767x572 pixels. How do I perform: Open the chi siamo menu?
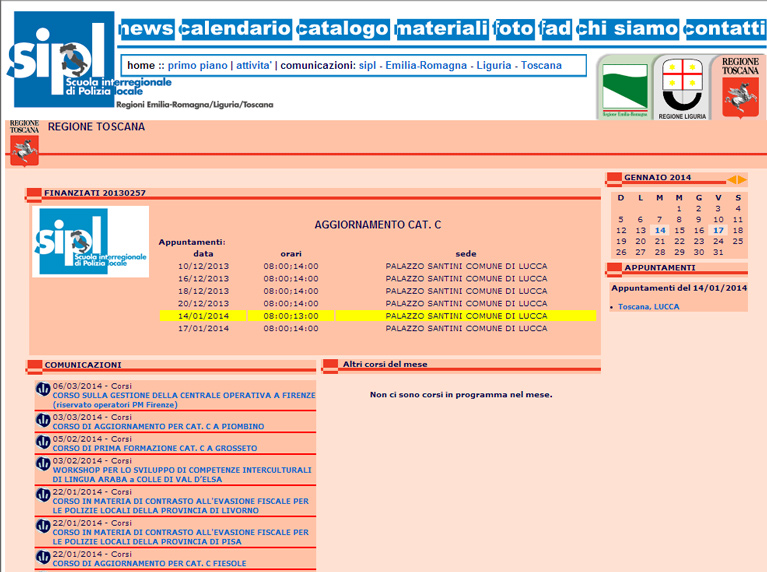coord(628,29)
